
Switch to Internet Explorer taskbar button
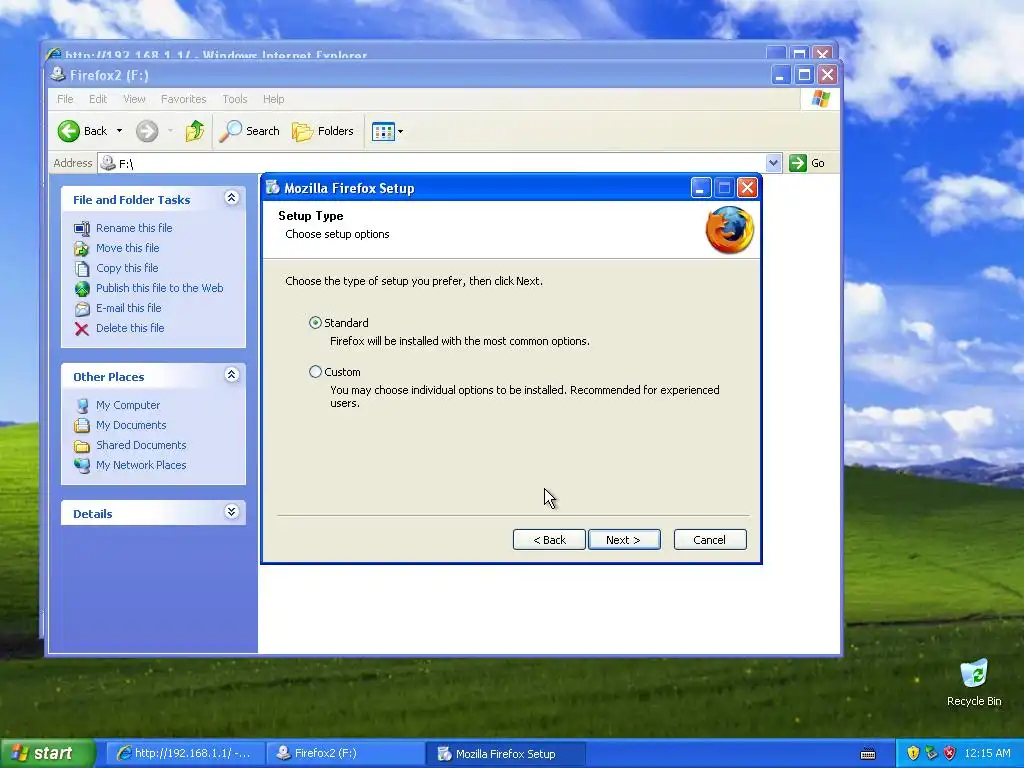(x=185, y=754)
